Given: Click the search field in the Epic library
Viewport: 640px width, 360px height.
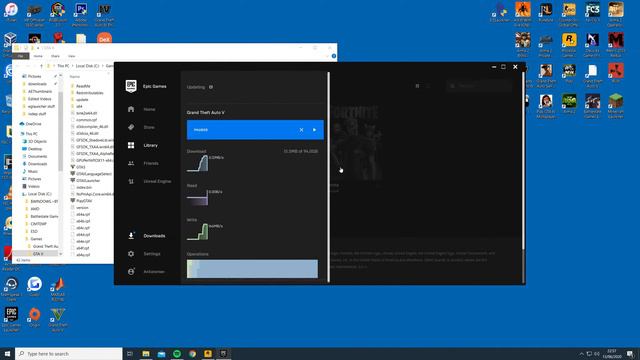Looking at the screenshot, I should click(x=479, y=86).
